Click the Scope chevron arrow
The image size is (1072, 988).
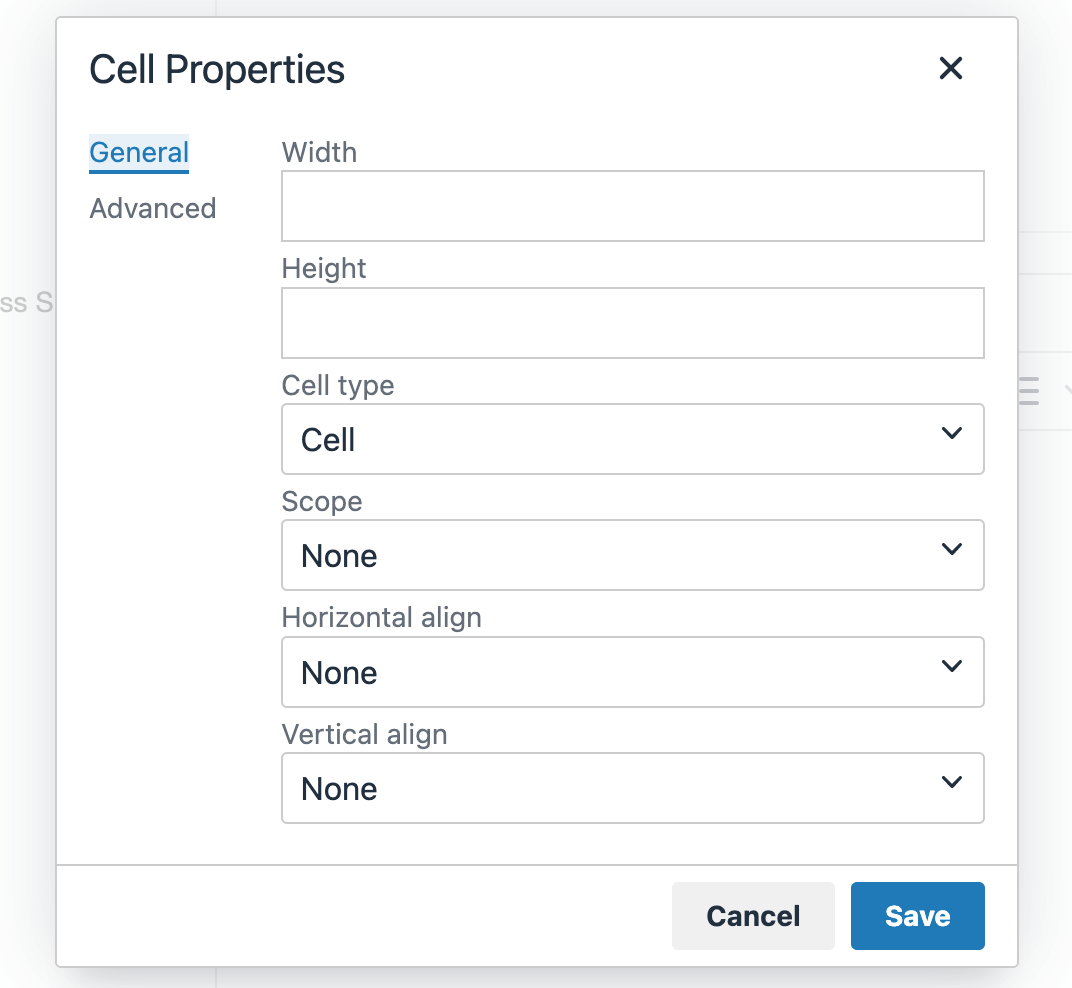(x=952, y=550)
